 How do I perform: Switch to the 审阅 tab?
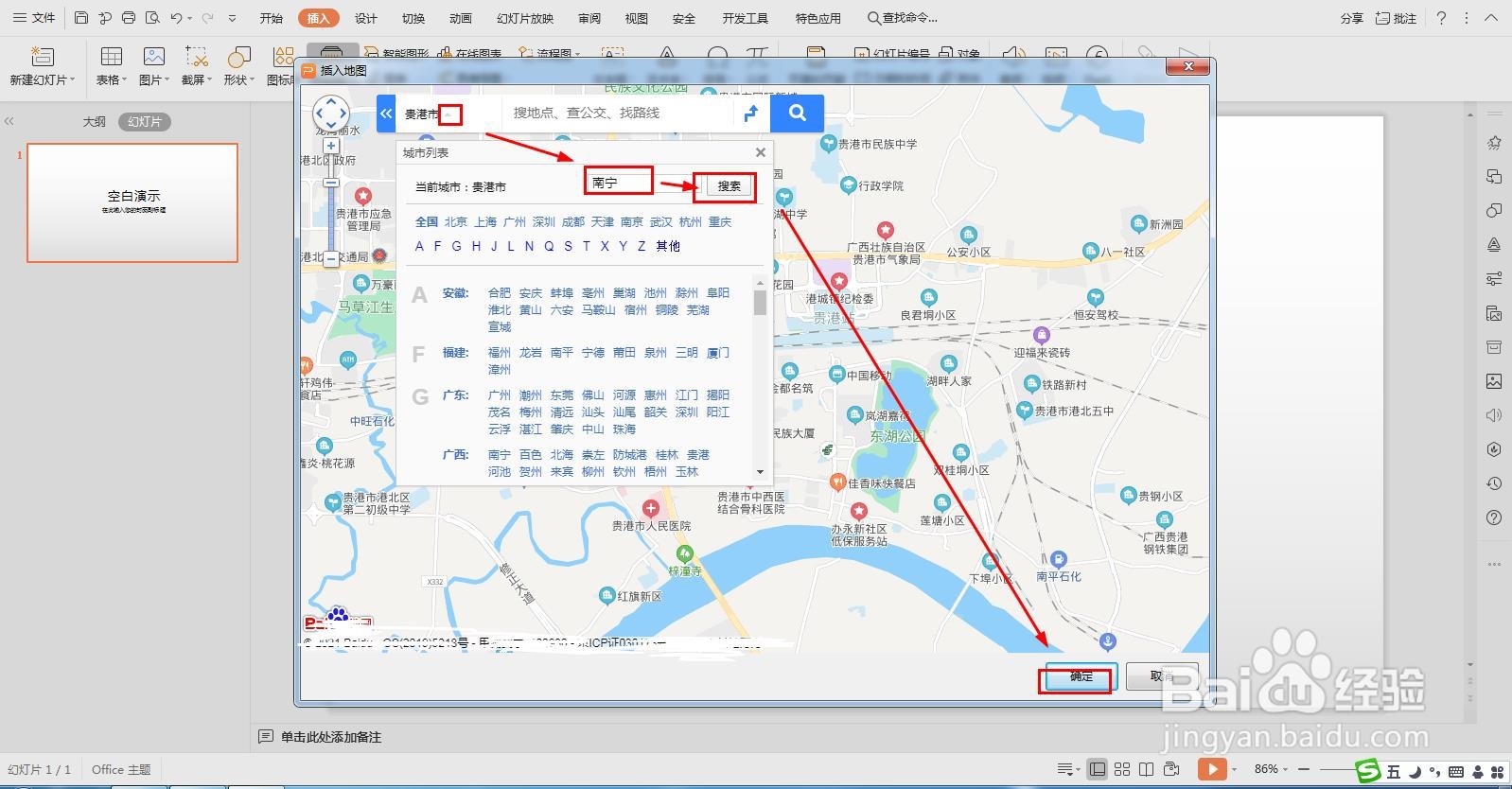[589, 18]
